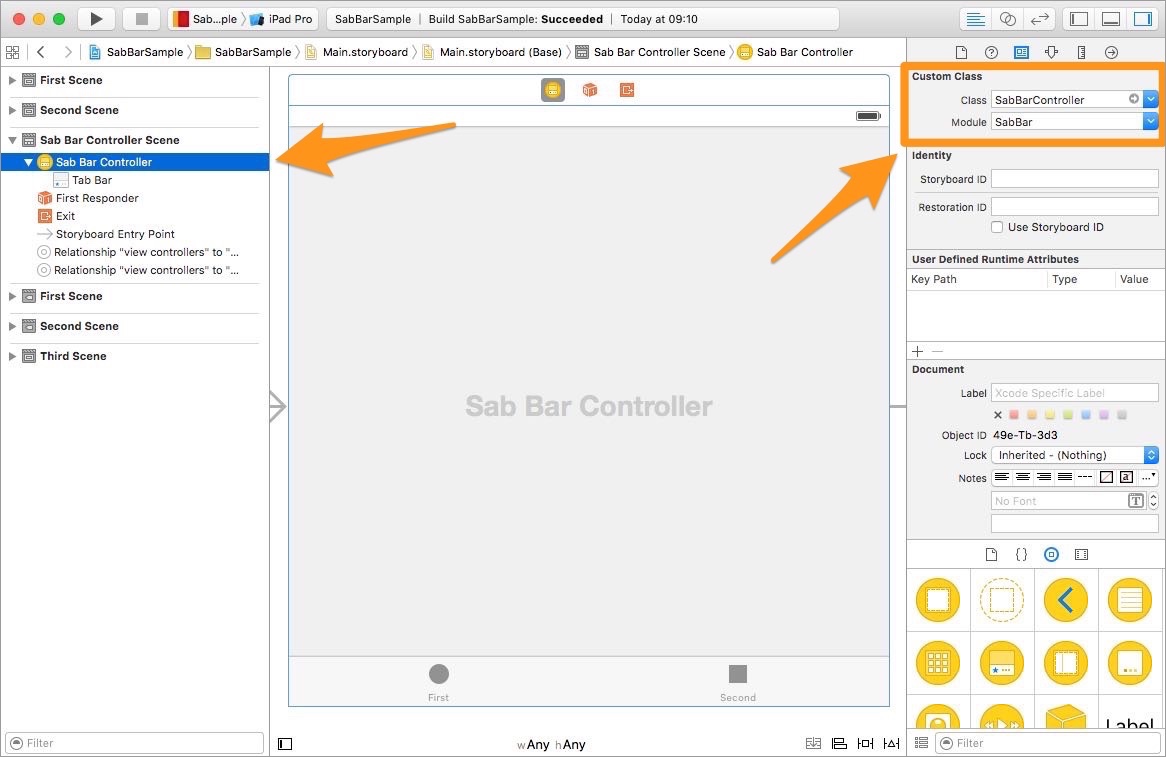Toggle the Debug area visibility
Screen dimensions: 1166x757
tap(1110, 19)
